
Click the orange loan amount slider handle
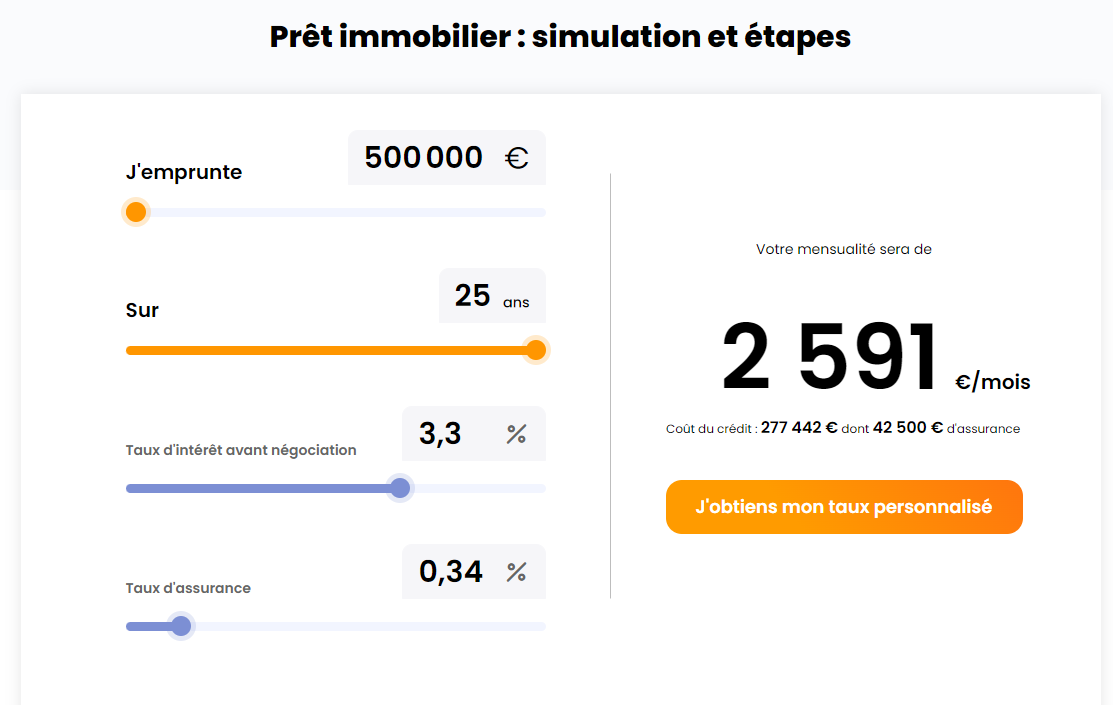[x=136, y=212]
